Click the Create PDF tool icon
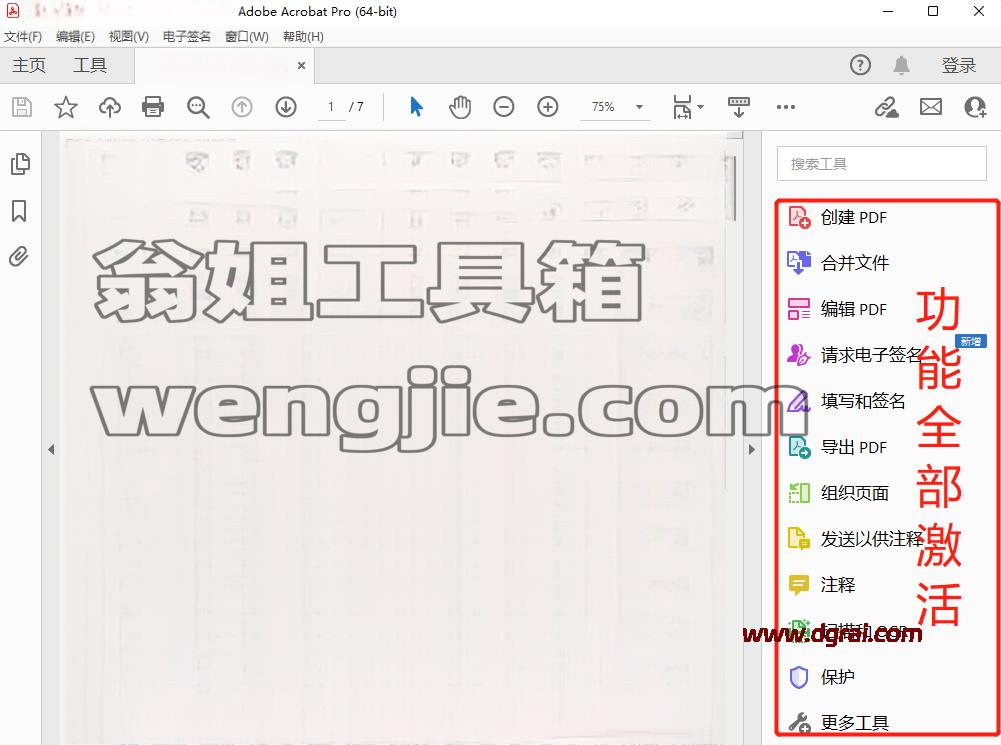This screenshot has width=1001, height=745. [799, 217]
